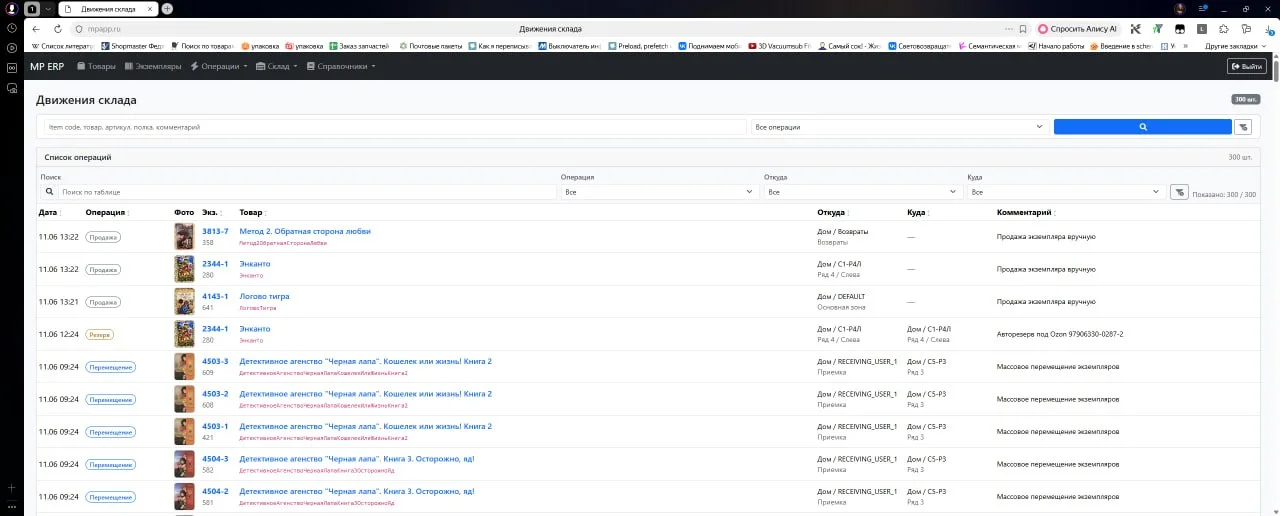
Task: Sort by the Операция column header
Action: tap(105, 213)
